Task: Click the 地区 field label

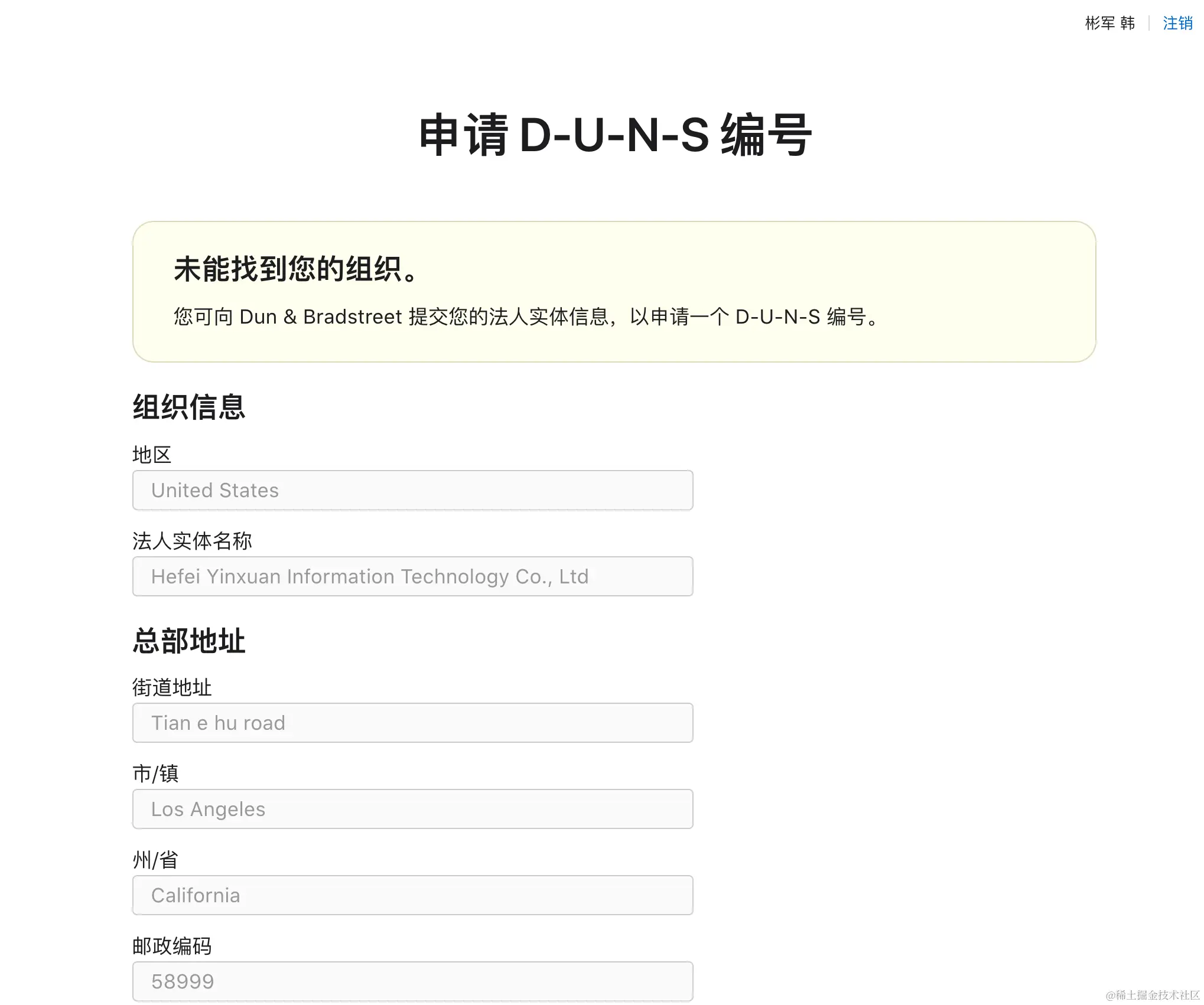Action: click(x=151, y=454)
